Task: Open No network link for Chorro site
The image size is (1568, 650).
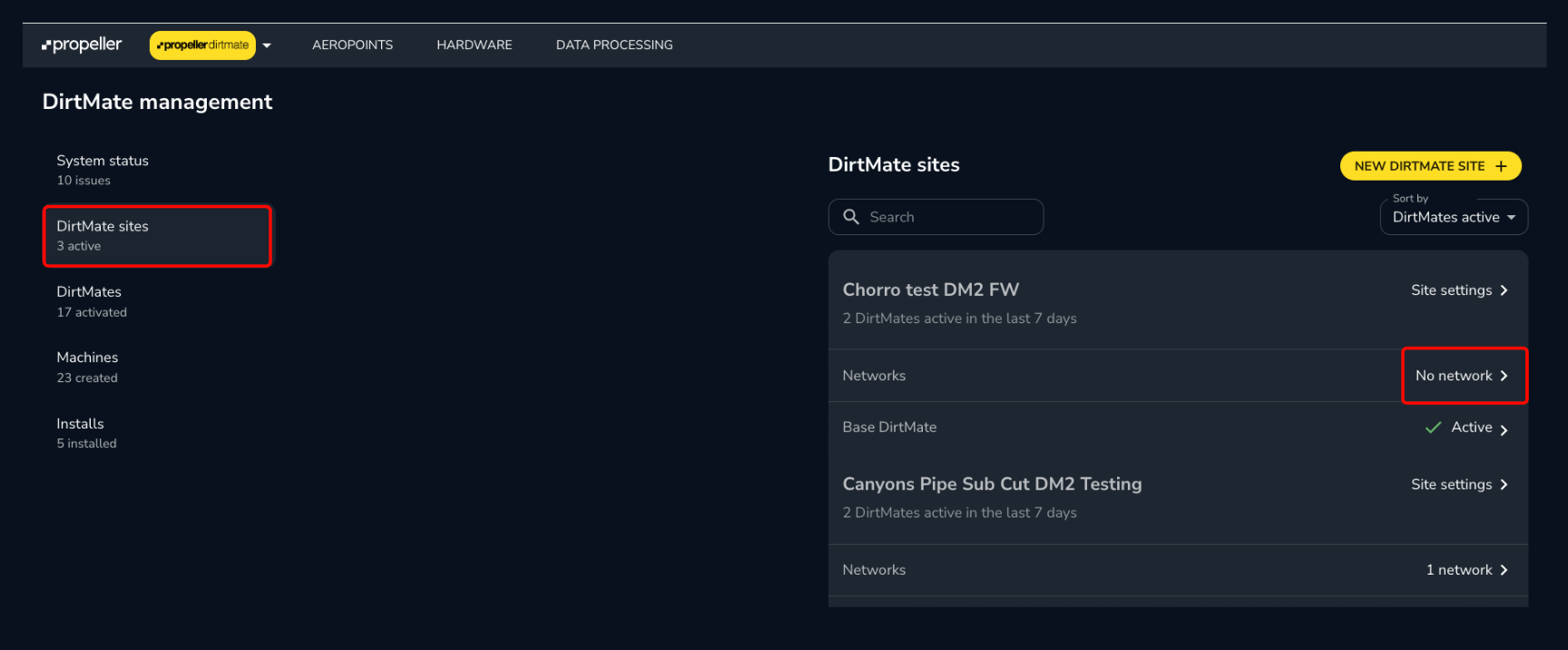Action: click(x=1464, y=376)
